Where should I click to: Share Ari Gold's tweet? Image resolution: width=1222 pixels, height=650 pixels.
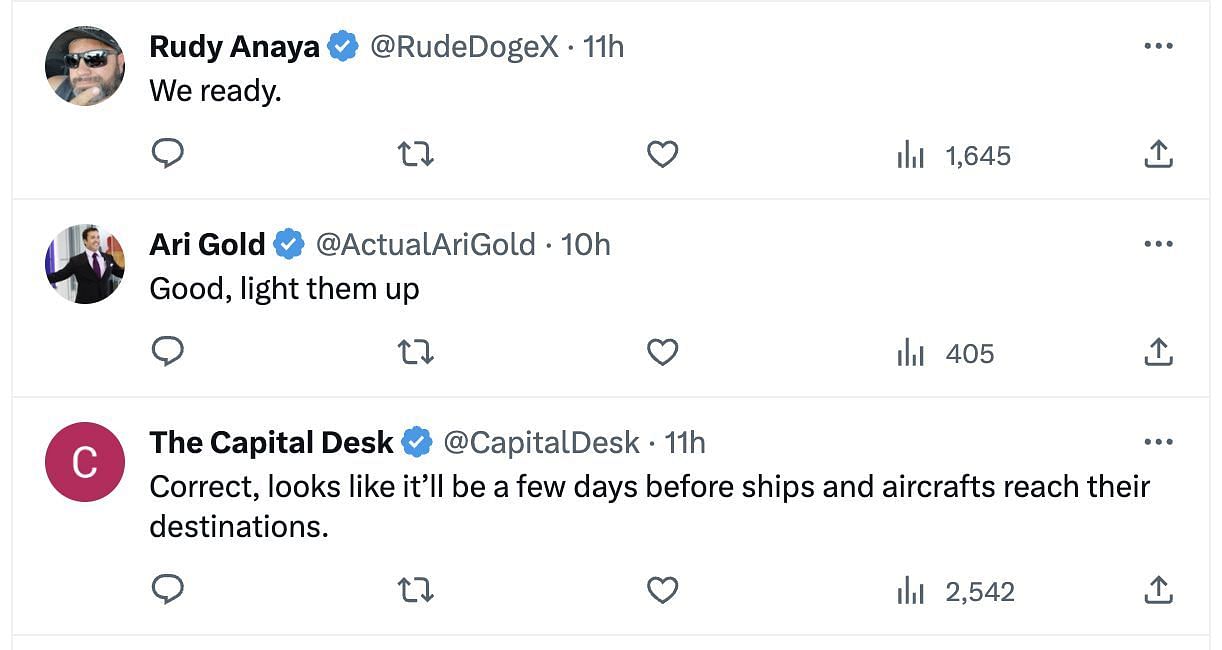pos(1158,352)
